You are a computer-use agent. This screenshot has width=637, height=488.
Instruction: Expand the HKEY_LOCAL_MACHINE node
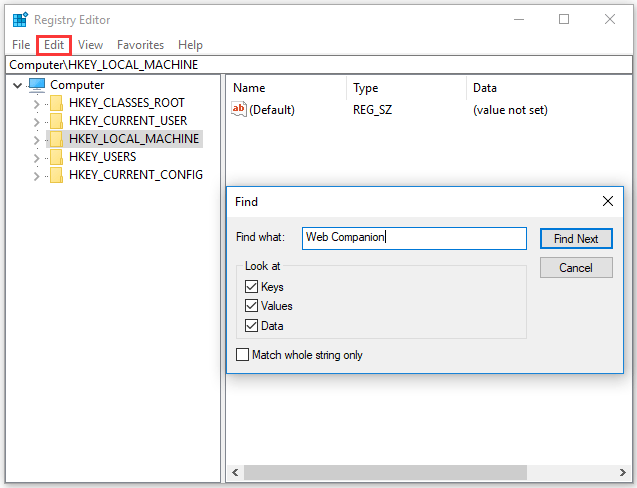pos(37,140)
